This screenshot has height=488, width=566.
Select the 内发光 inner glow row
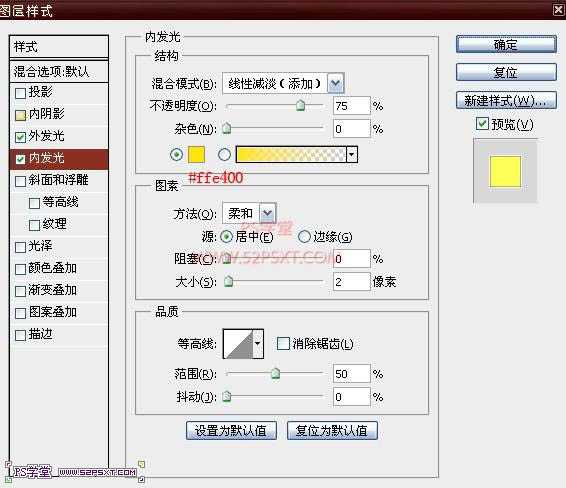(x=59, y=159)
